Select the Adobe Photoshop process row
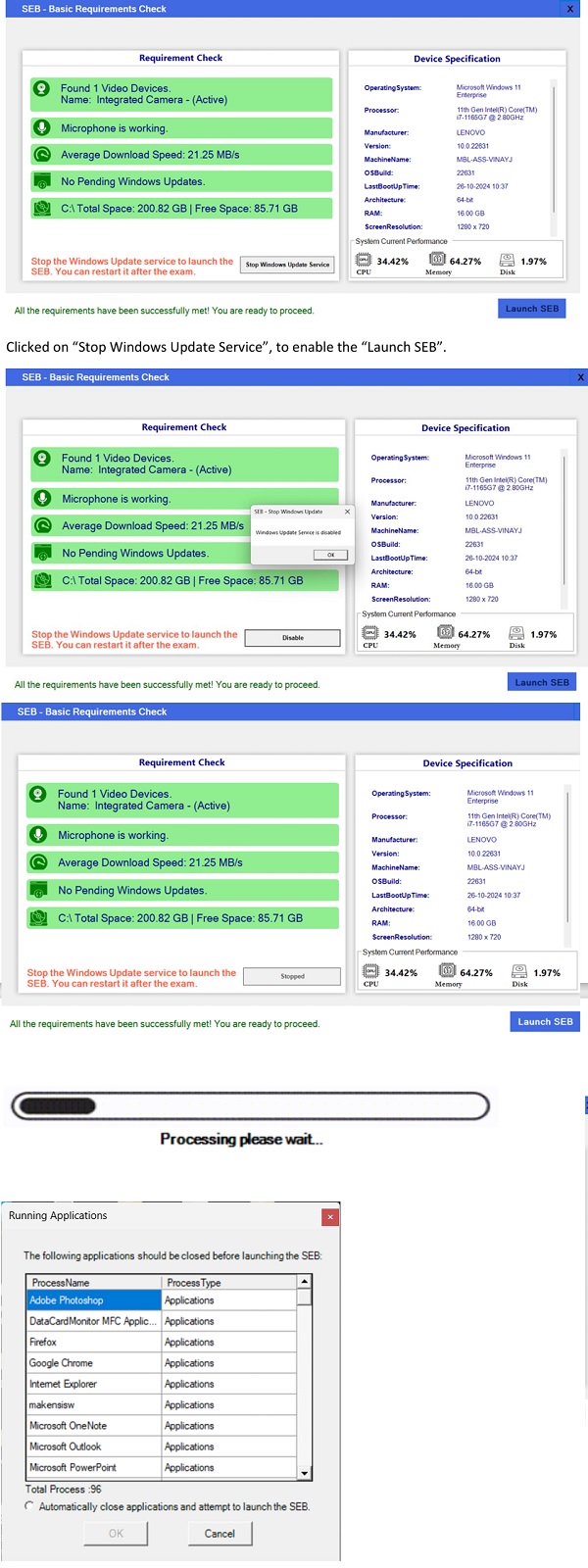Viewport: 588px width, 1568px height. (163, 1300)
